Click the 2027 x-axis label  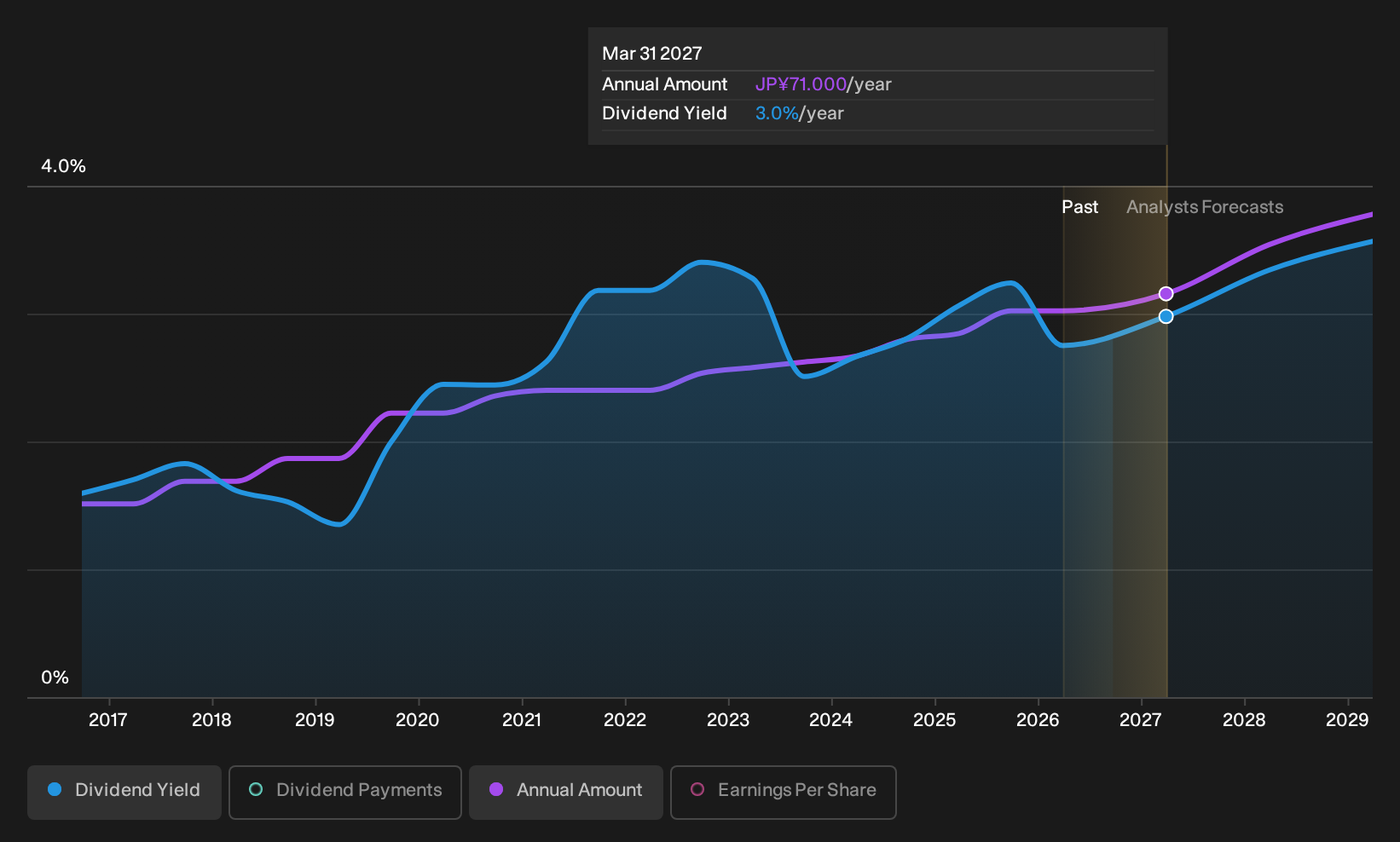[1141, 720]
